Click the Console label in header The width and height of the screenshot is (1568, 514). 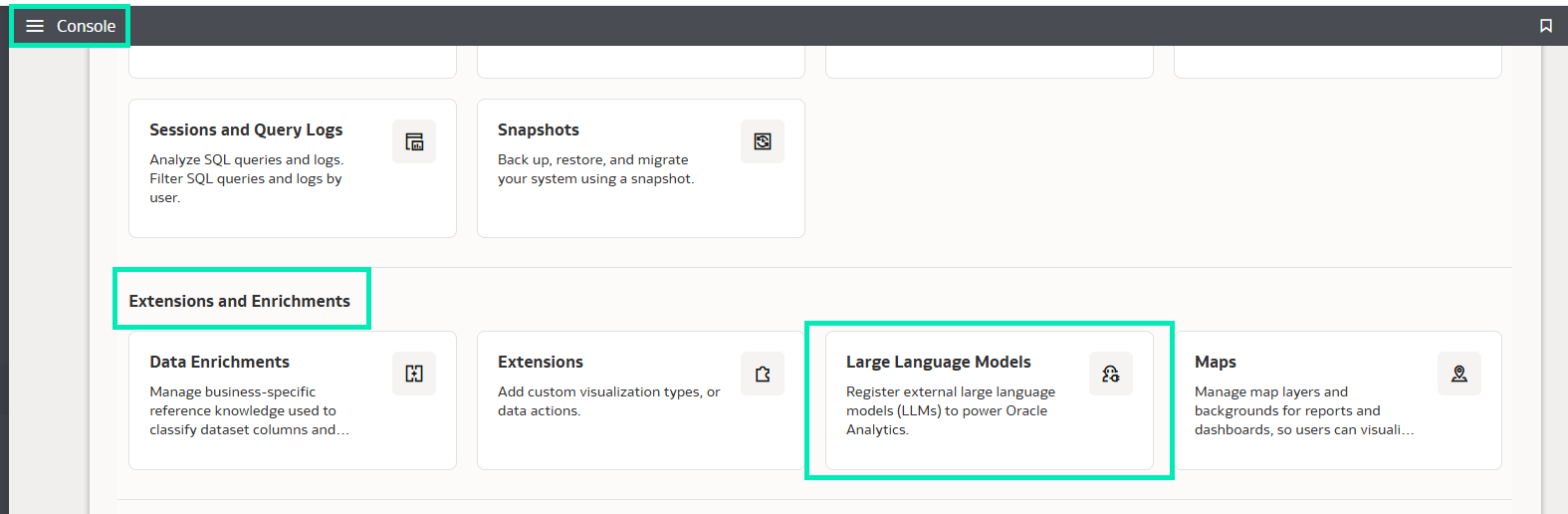(x=87, y=26)
